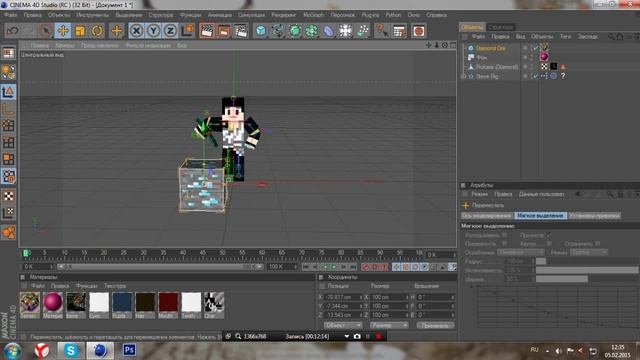
Task: Open the MoGraph menu
Action: [x=313, y=15]
